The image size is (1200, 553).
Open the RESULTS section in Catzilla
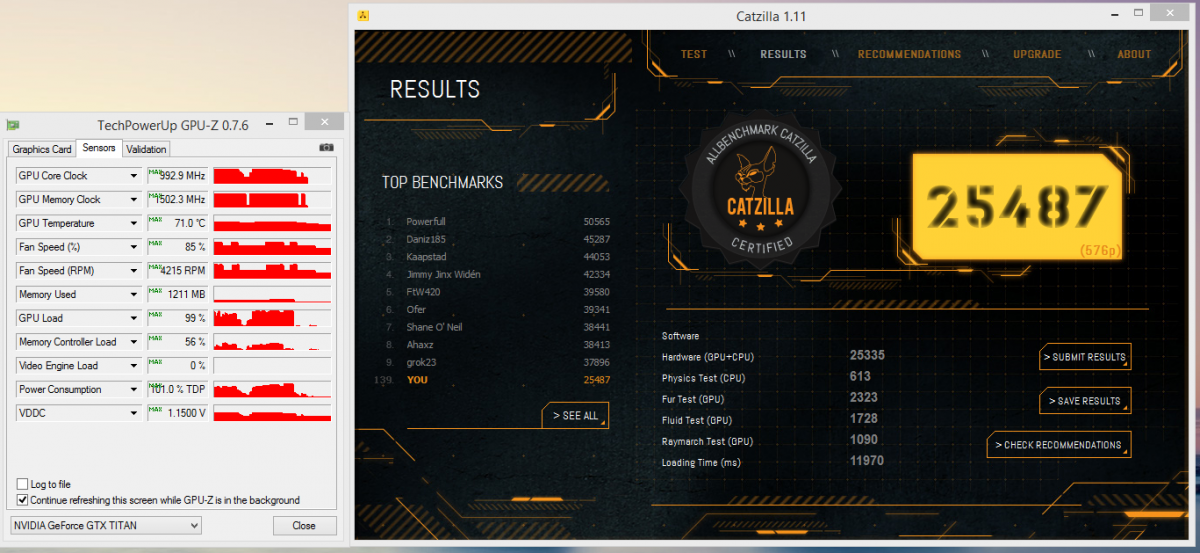pos(783,54)
